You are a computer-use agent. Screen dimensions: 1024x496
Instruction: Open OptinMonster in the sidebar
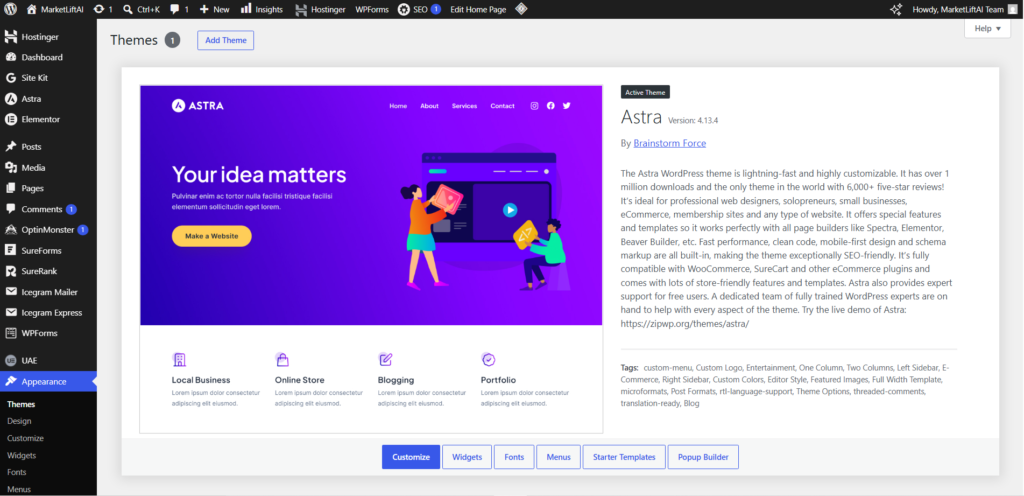(x=48, y=230)
